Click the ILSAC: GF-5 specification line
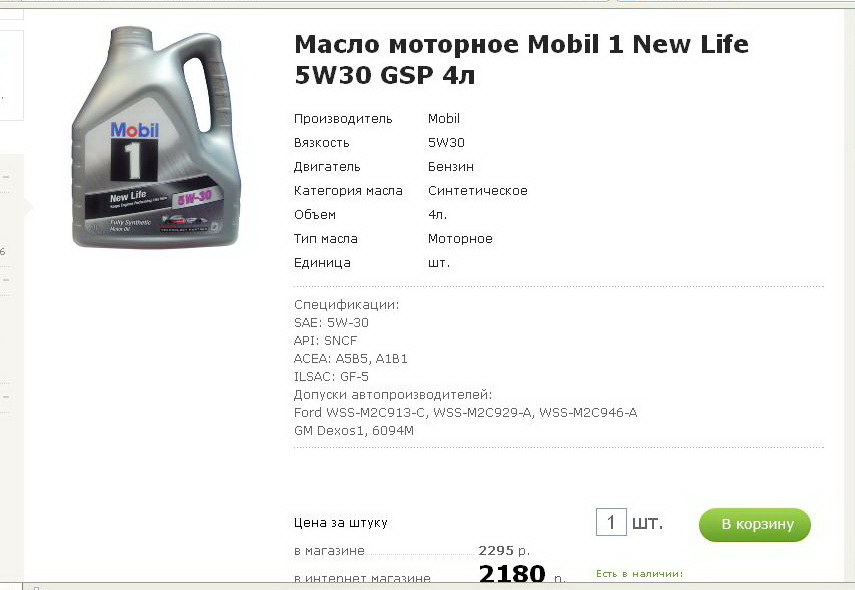 click(331, 377)
